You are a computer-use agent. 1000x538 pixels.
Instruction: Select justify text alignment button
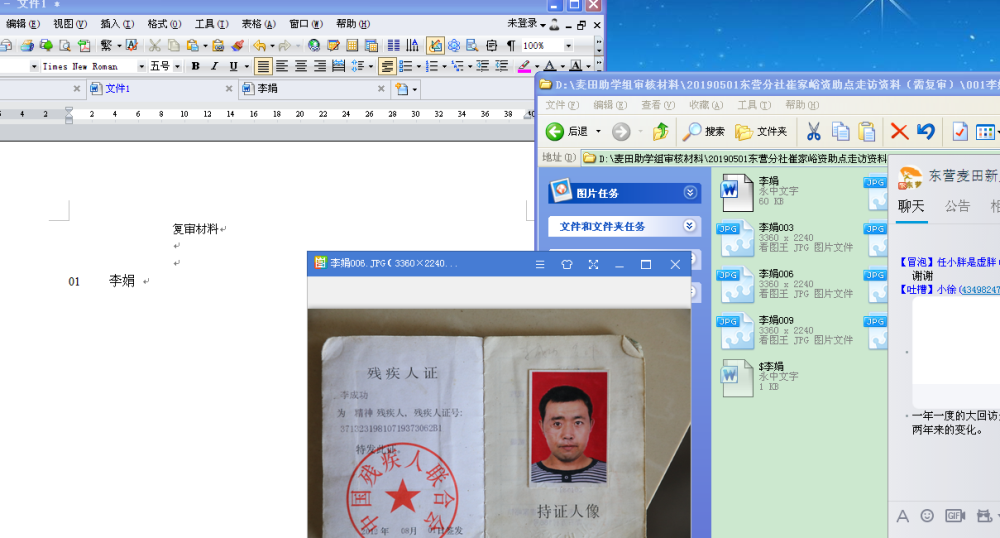(263, 66)
